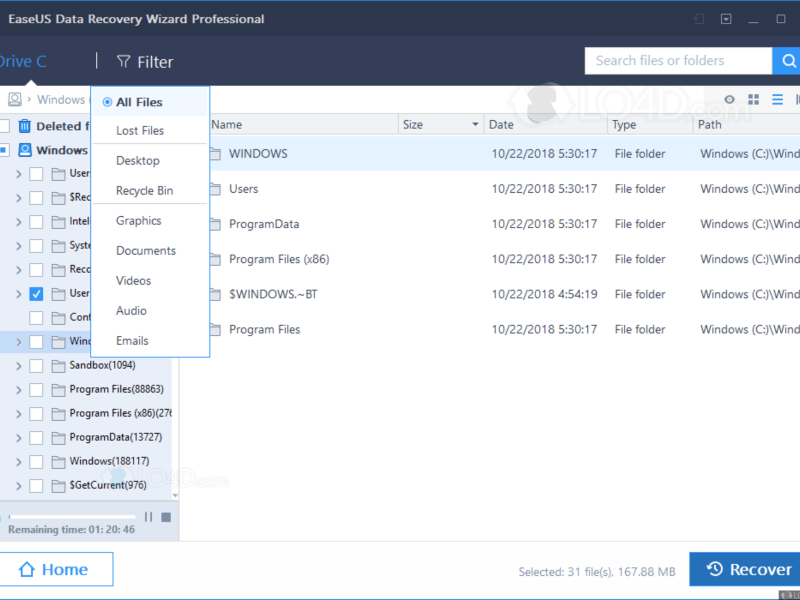Image resolution: width=800 pixels, height=600 pixels.
Task: Focus the Search files or folders field
Action: point(678,61)
